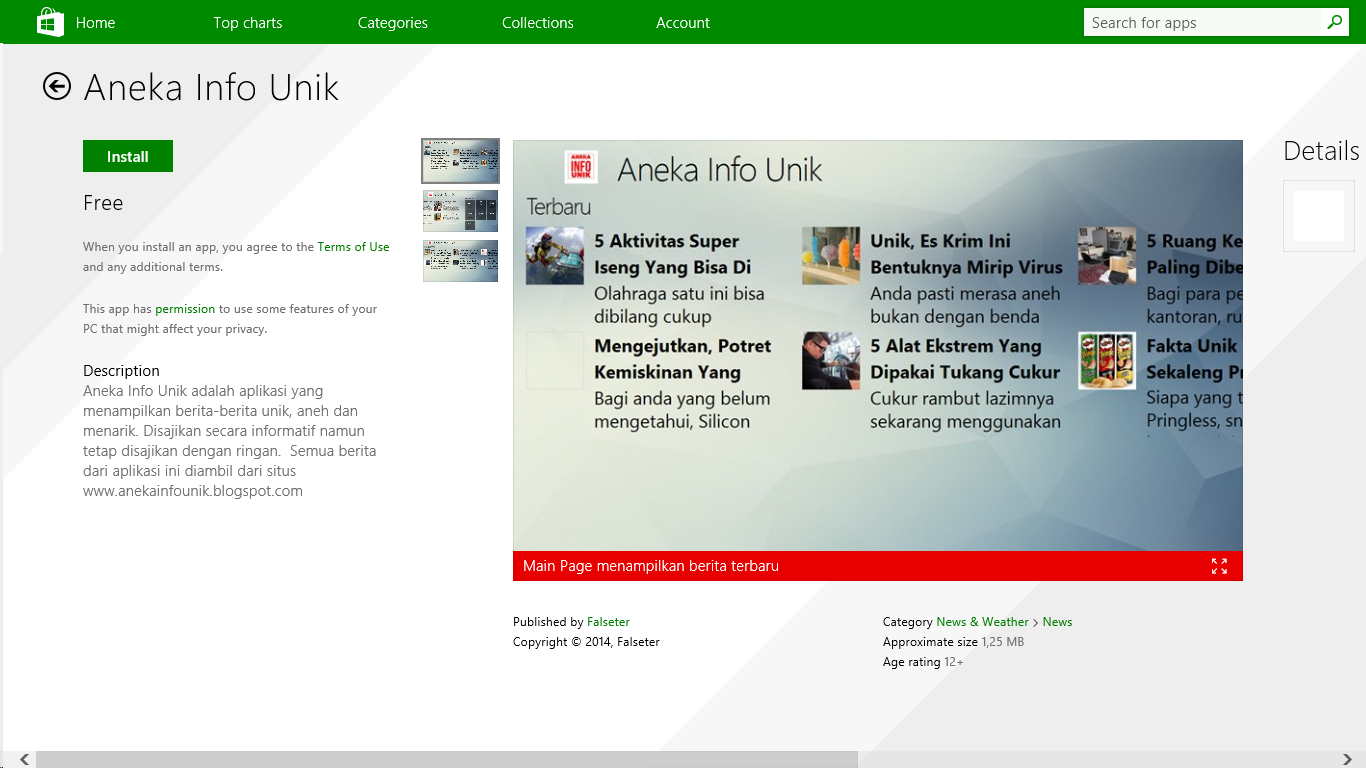Click the main app screenshot preview
The height and width of the screenshot is (768, 1366).
coord(878,345)
